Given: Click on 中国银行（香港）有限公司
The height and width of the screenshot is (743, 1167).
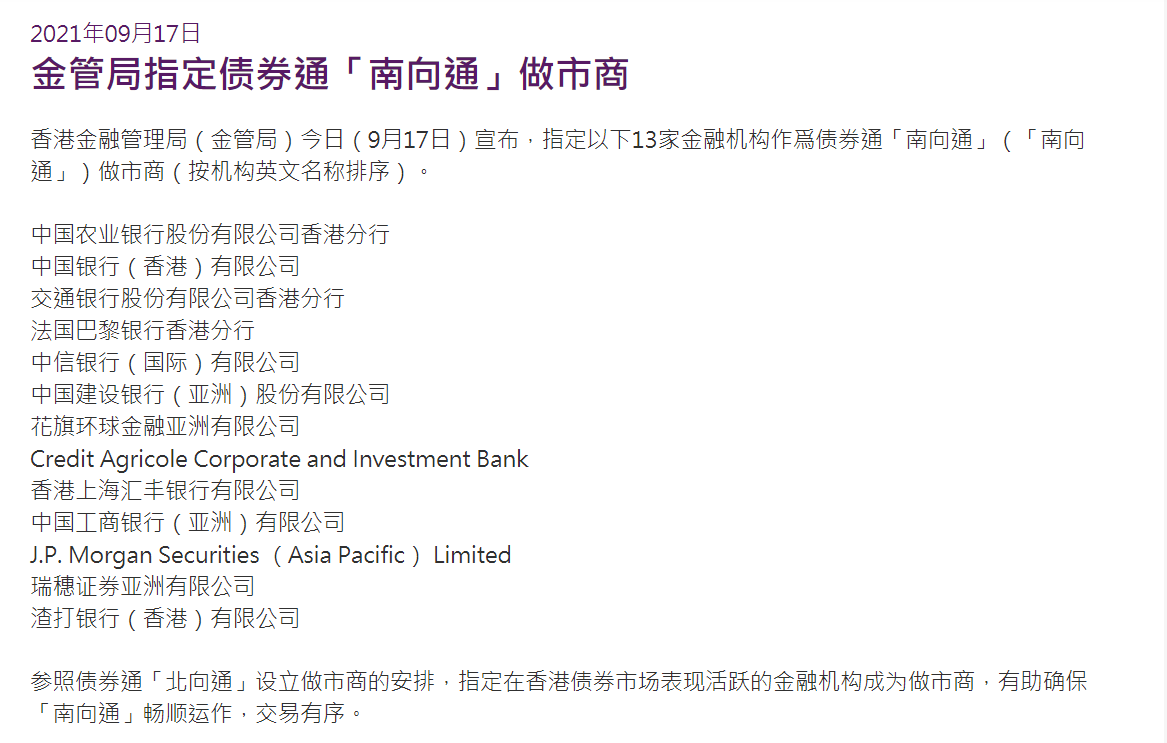Looking at the screenshot, I should coord(165,267).
